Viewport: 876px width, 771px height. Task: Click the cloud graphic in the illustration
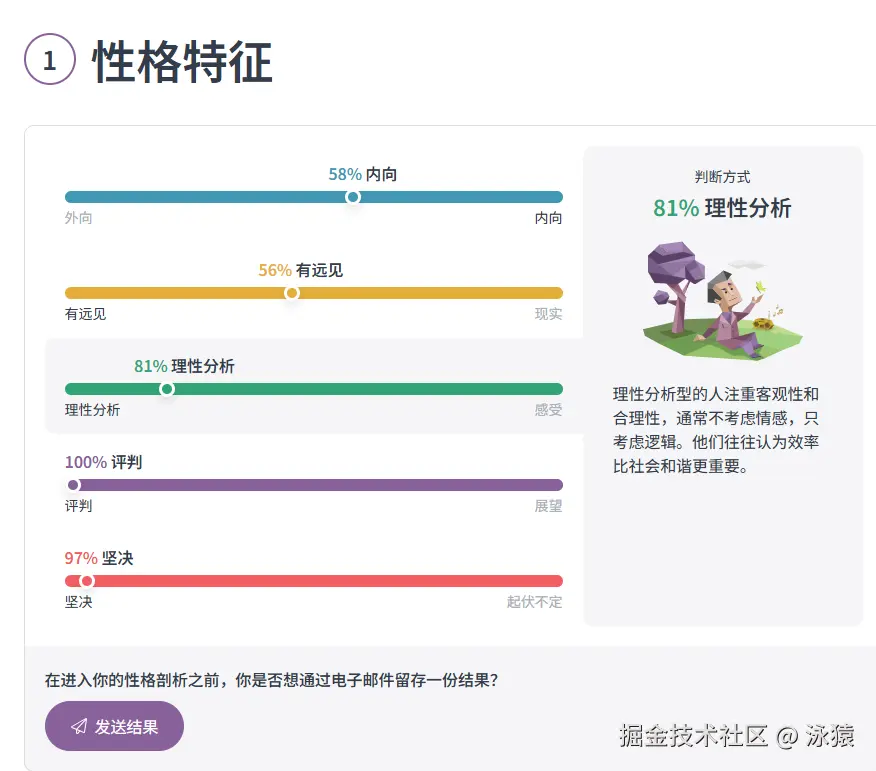(746, 265)
